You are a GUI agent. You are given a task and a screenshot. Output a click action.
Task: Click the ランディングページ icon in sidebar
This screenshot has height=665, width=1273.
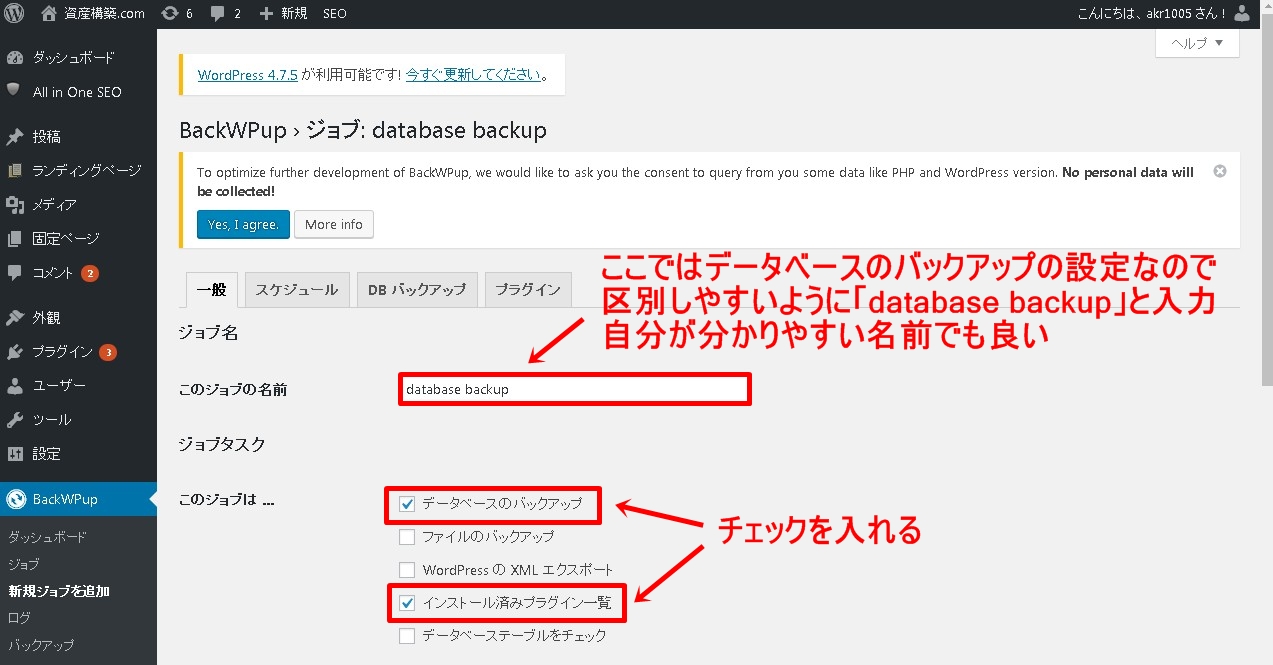[14, 171]
